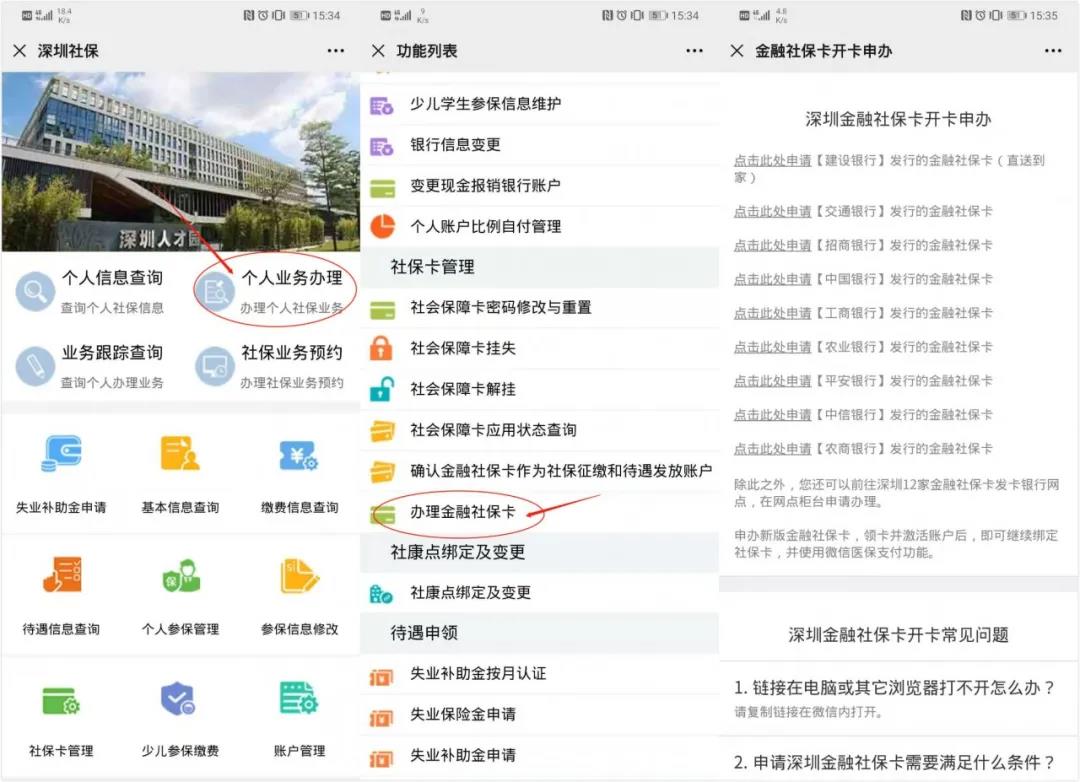Click 点击此处申请 link for 平安银行
Image resolution: width=1080 pixels, height=782 pixels.
coord(772,381)
